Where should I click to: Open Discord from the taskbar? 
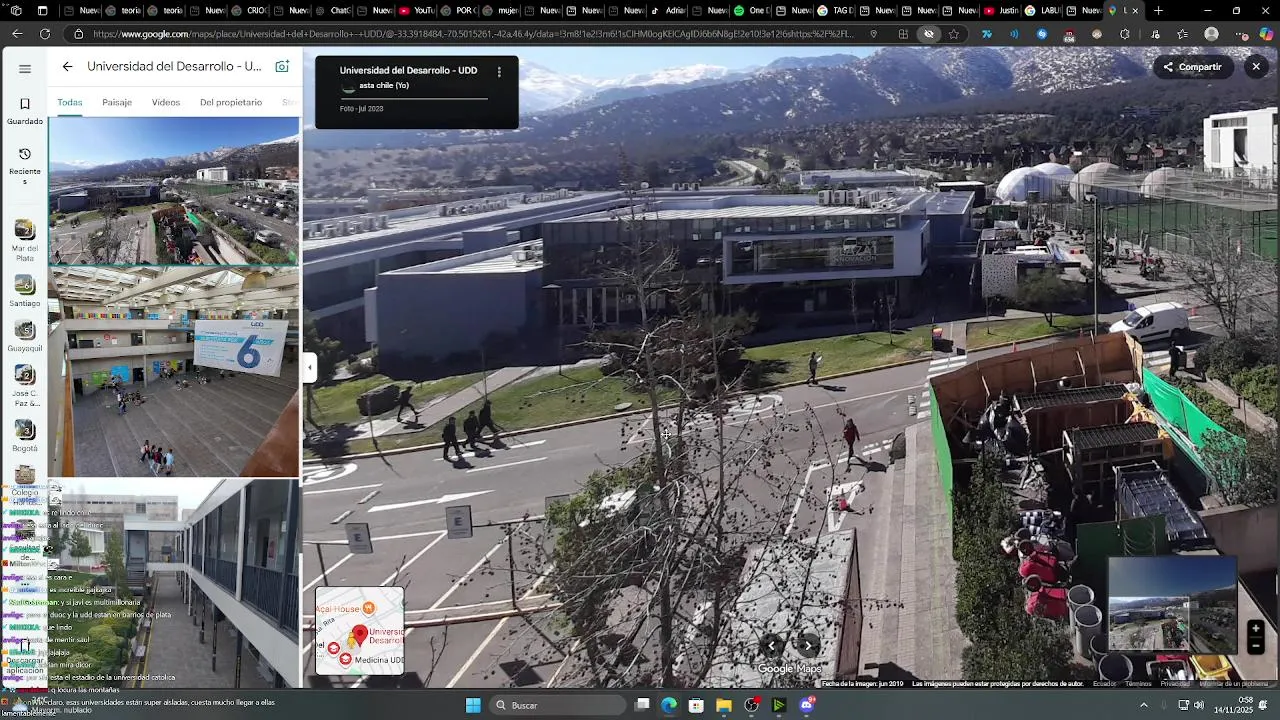(807, 705)
